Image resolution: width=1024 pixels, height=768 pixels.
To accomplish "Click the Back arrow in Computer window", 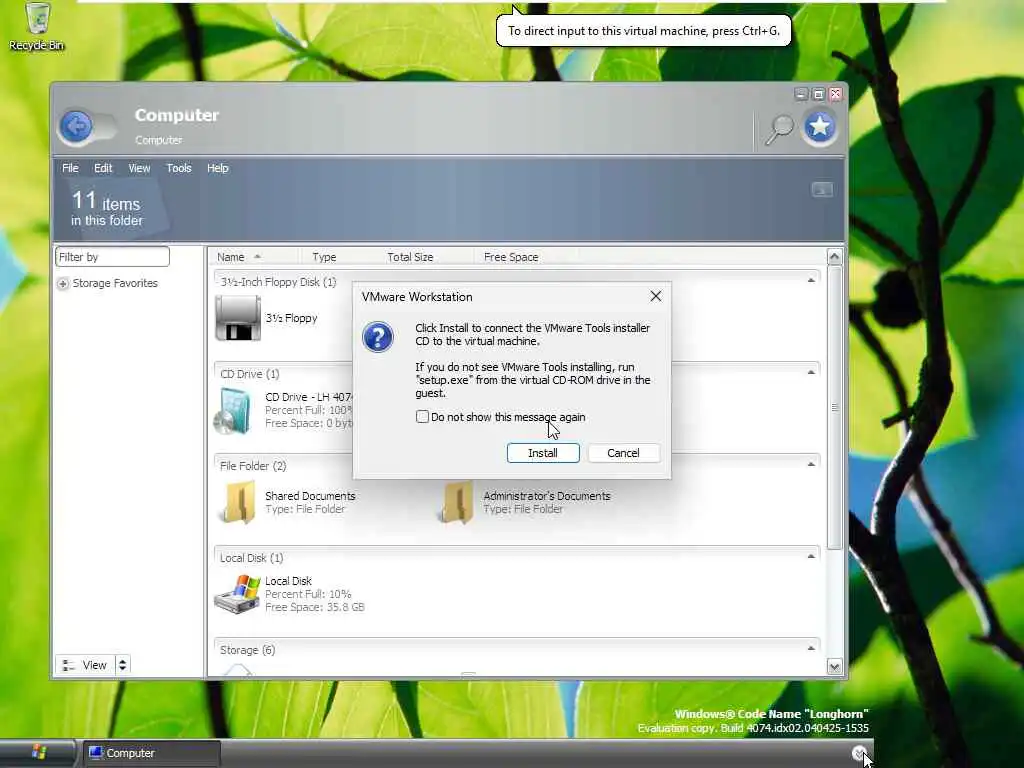I will [x=76, y=126].
